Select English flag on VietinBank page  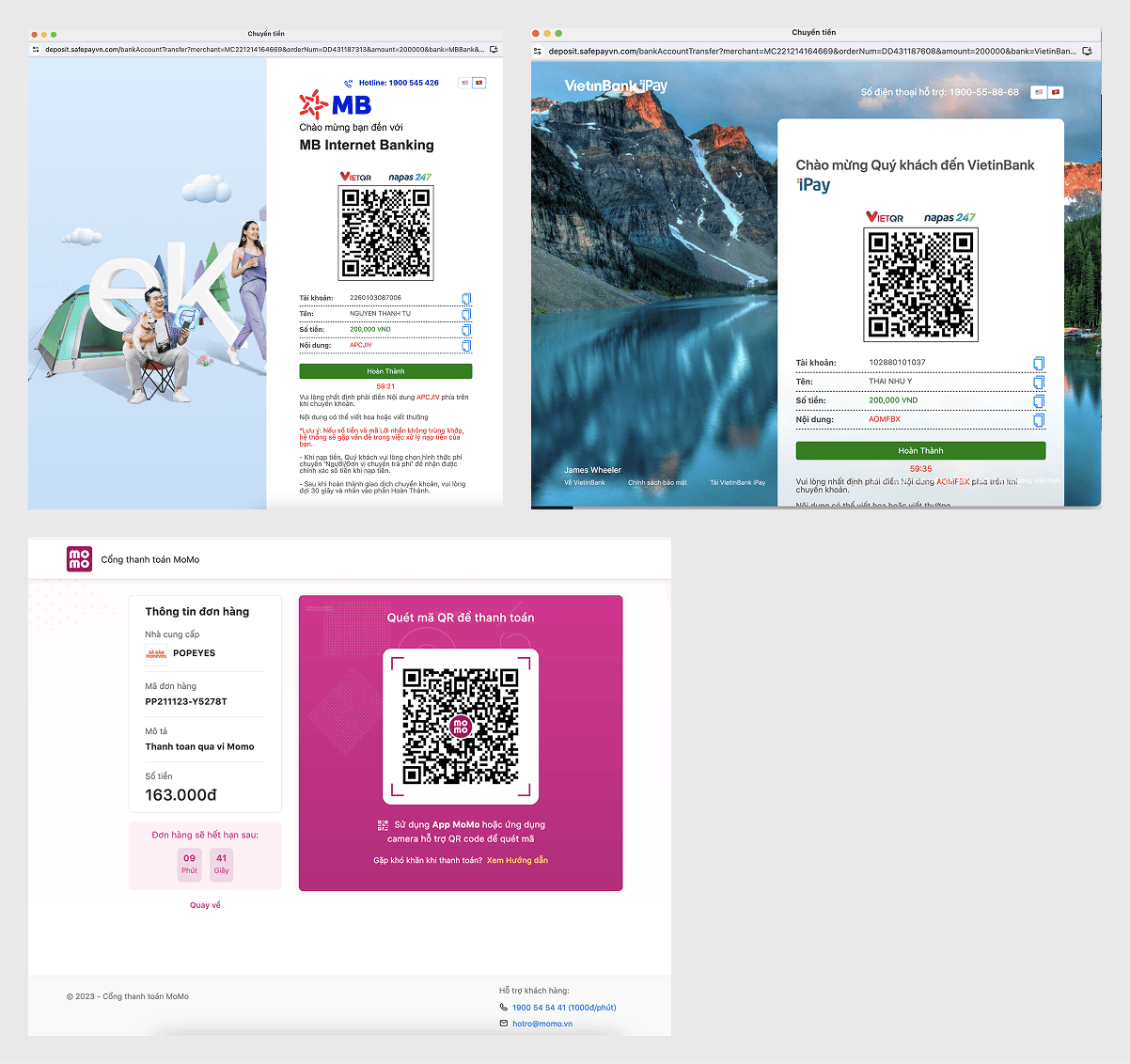tap(1039, 92)
